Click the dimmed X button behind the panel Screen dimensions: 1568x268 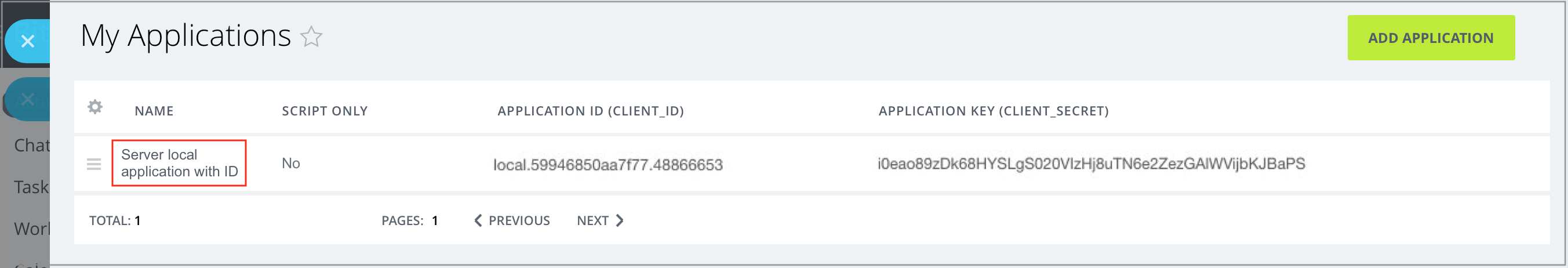(x=27, y=99)
